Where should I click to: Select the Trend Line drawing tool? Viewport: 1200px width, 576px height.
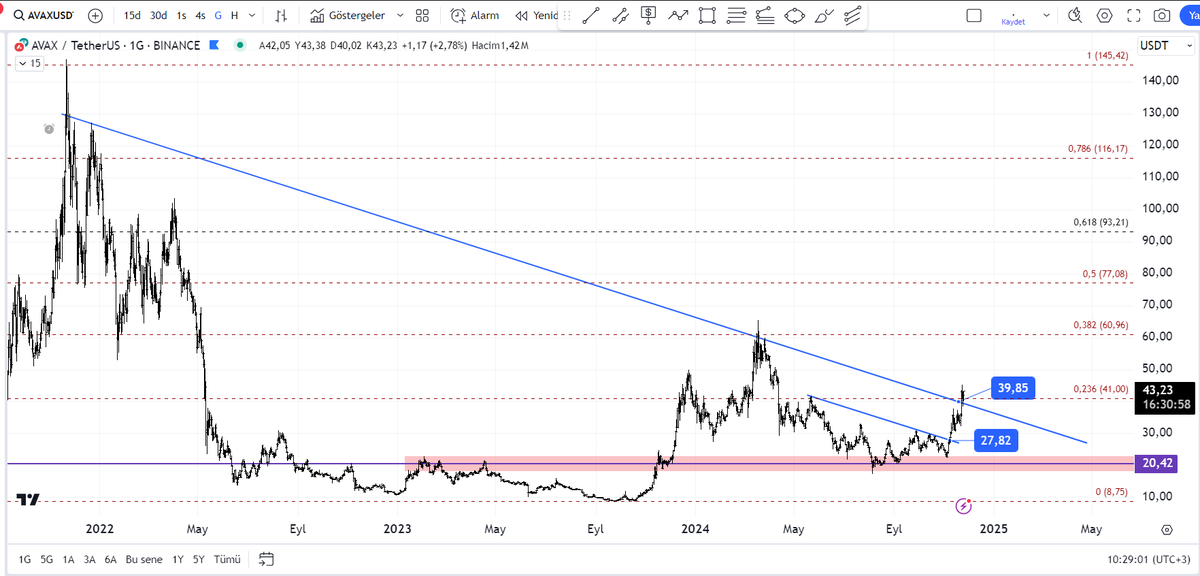[x=591, y=15]
